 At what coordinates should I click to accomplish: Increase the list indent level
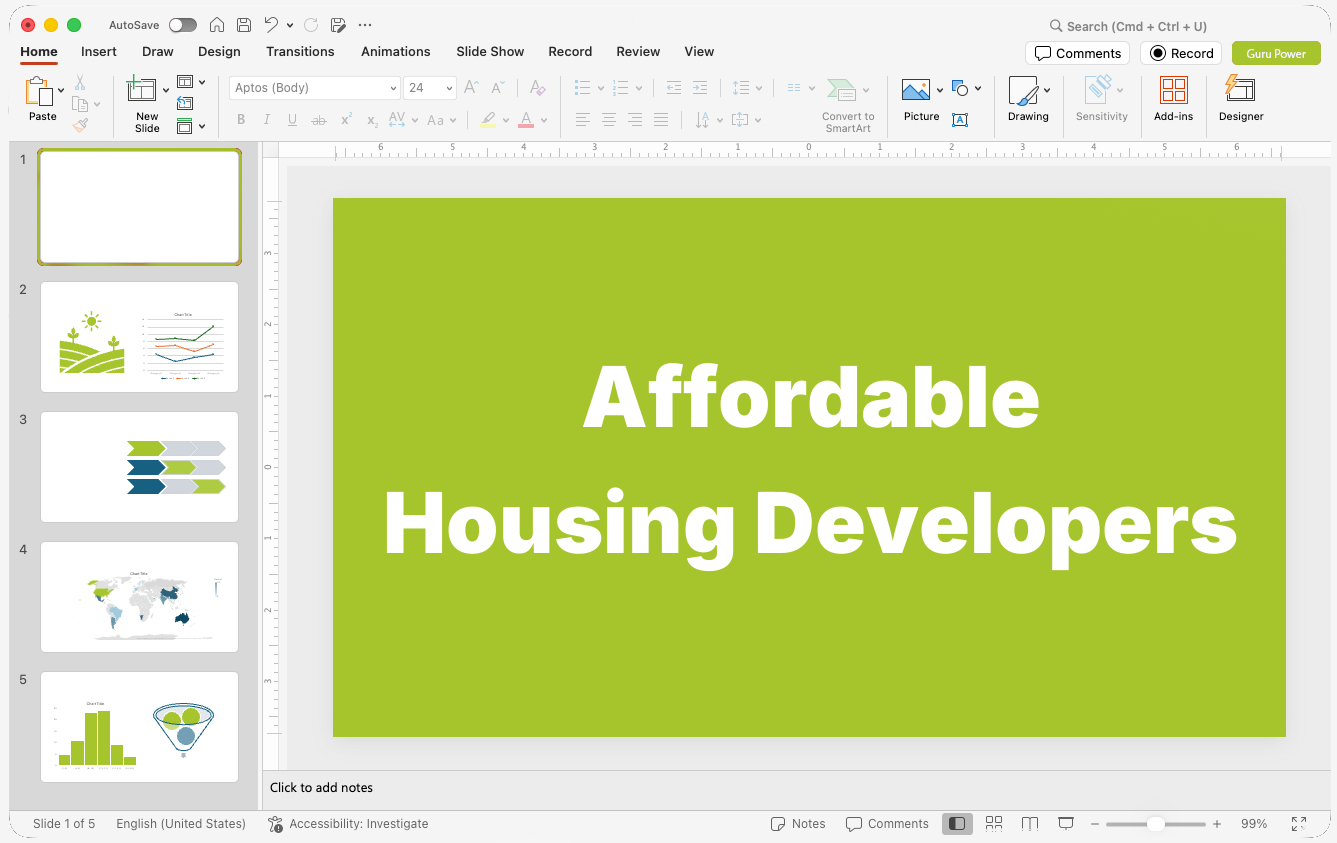pyautogui.click(x=700, y=88)
